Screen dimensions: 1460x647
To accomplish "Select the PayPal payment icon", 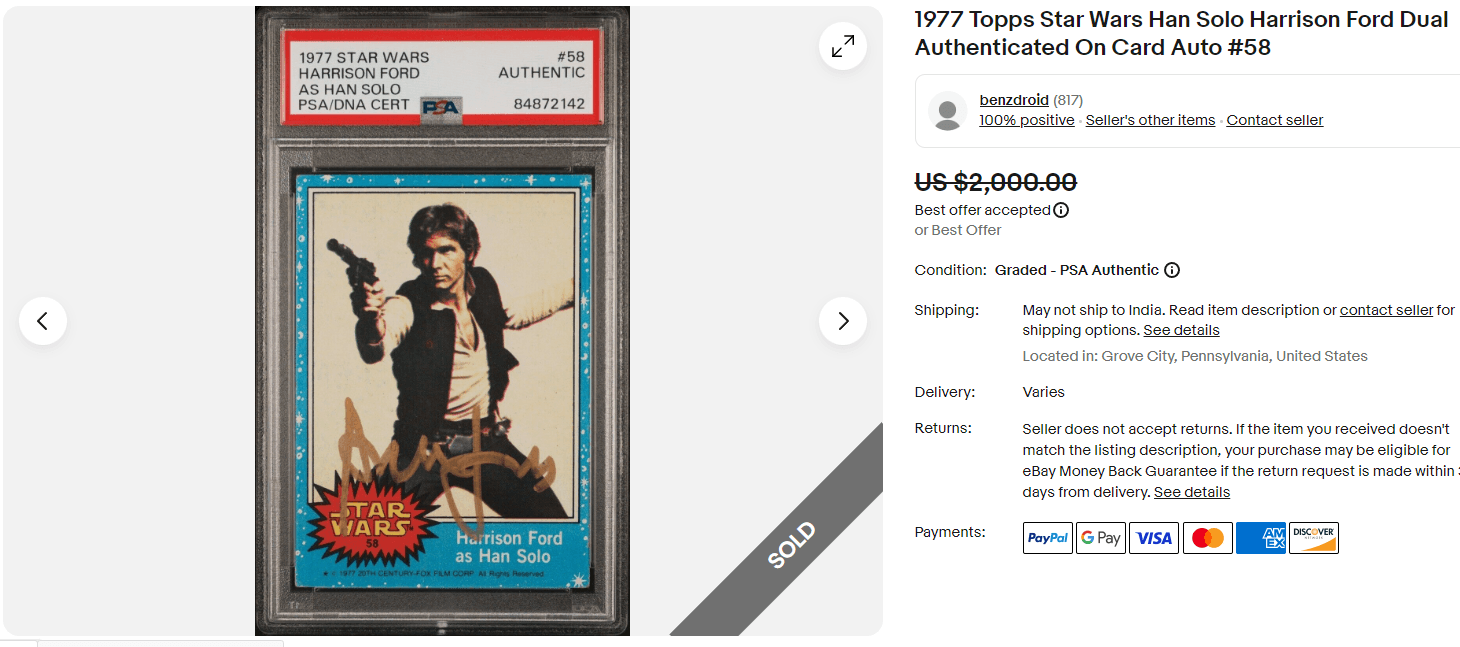I will tap(1047, 537).
